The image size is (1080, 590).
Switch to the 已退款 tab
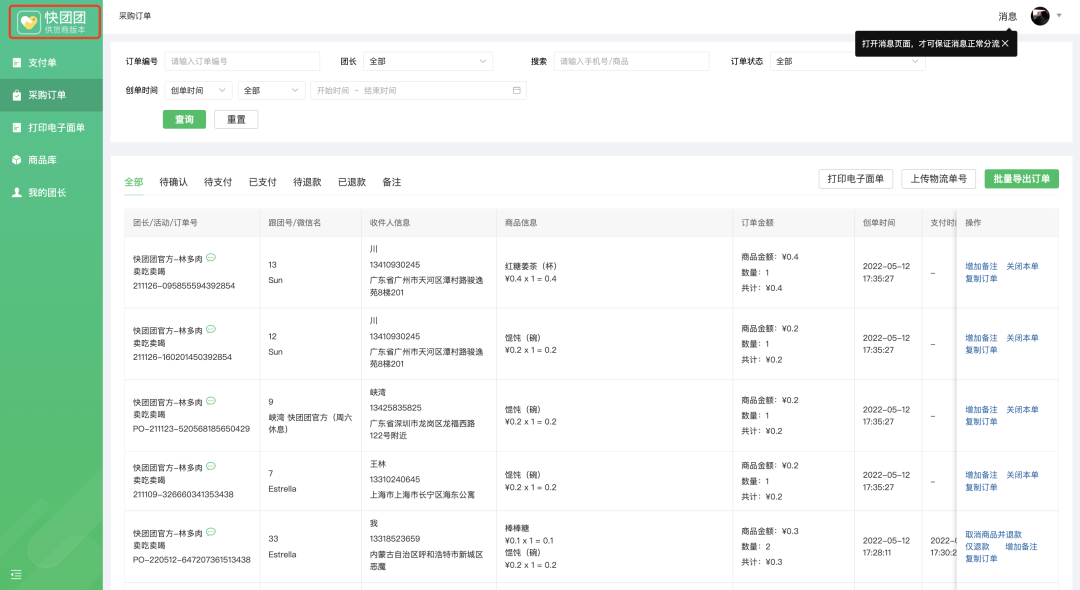click(351, 182)
